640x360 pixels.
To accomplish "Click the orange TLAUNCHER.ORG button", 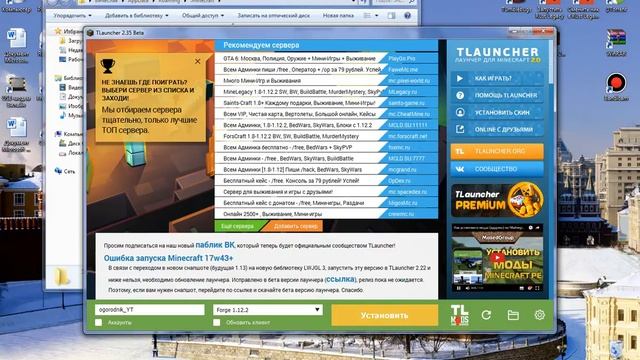I will pyautogui.click(x=497, y=151).
